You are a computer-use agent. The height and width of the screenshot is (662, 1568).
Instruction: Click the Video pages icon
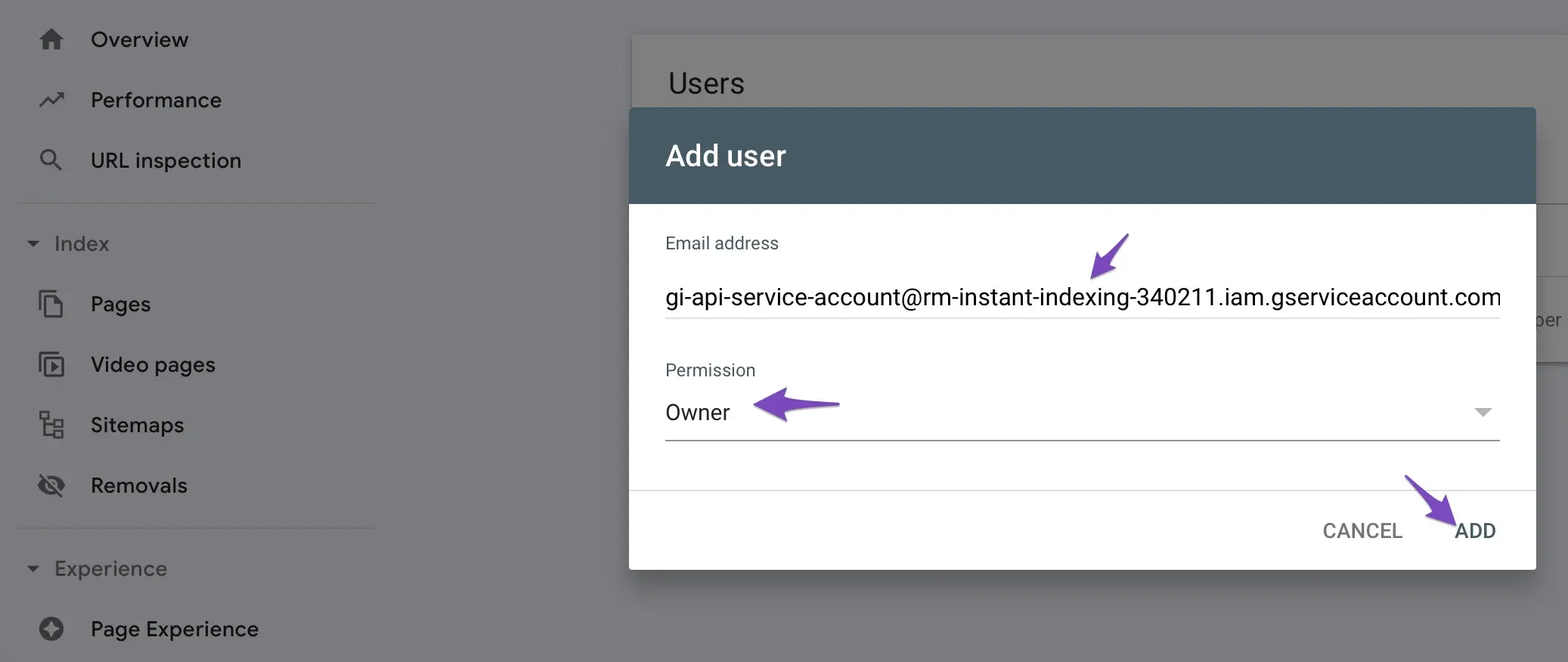(x=51, y=364)
